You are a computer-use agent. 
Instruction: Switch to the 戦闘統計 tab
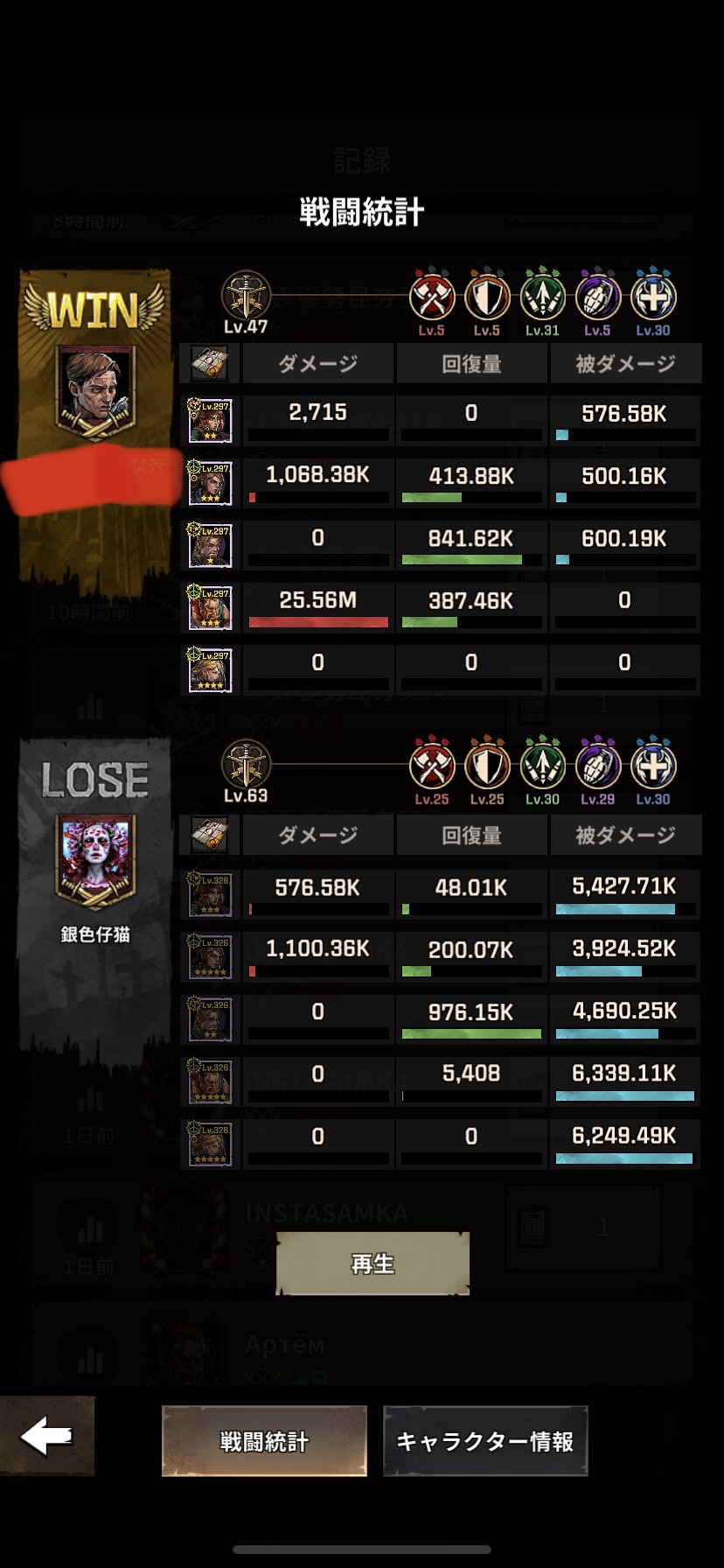tap(264, 1441)
